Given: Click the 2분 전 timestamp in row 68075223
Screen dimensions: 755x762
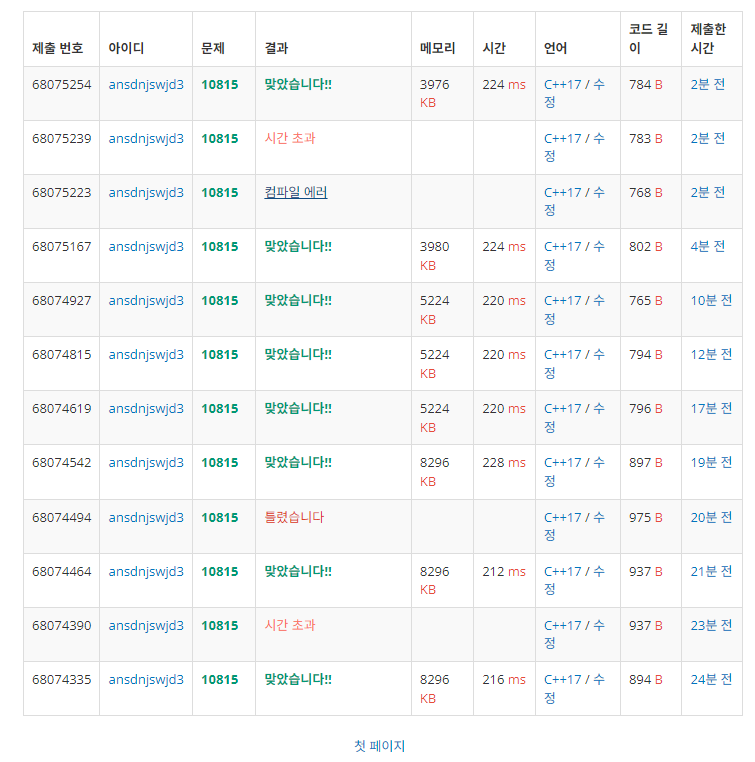Looking at the screenshot, I should tap(707, 192).
